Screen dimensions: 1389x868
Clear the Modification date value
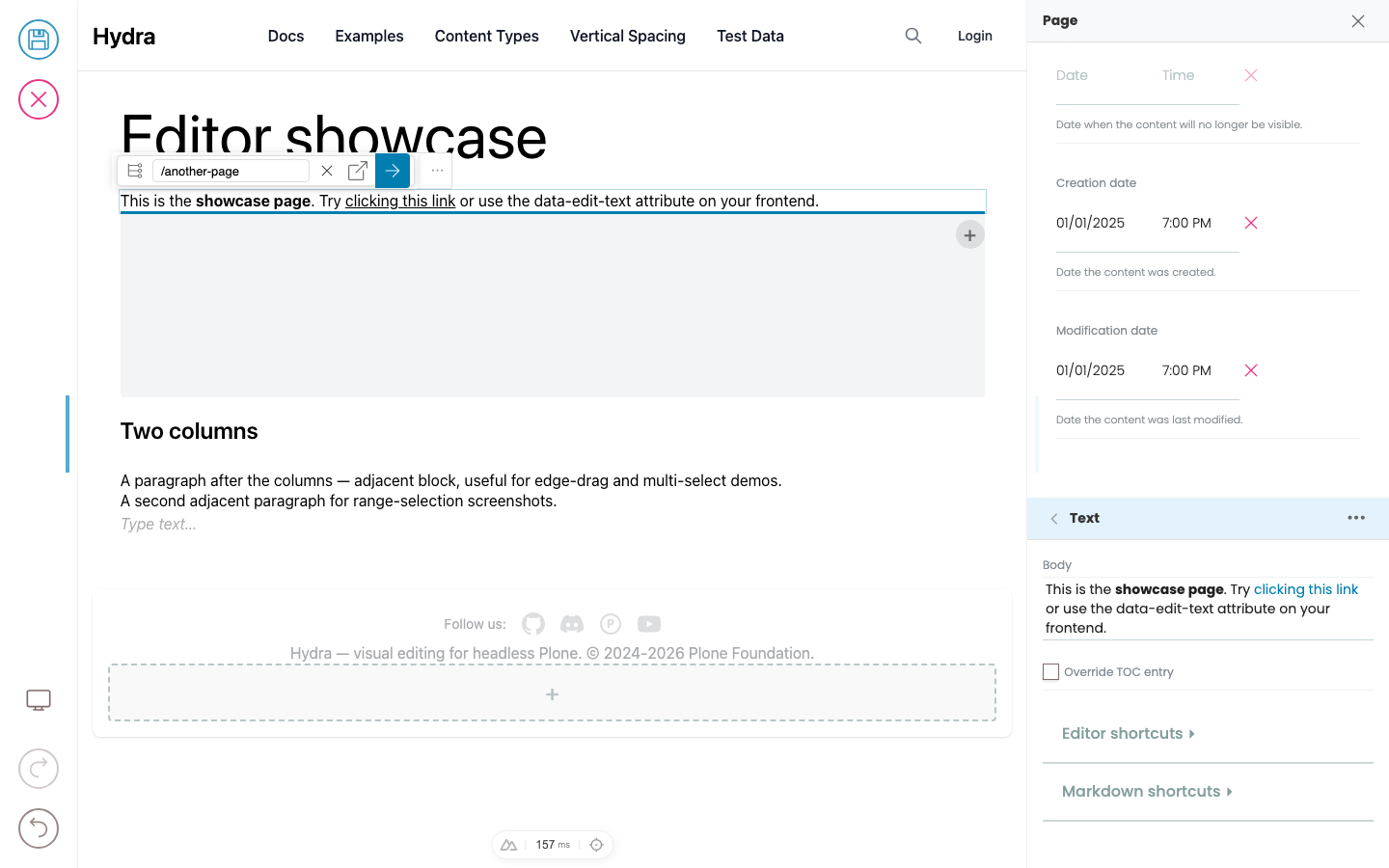pos(1251,370)
